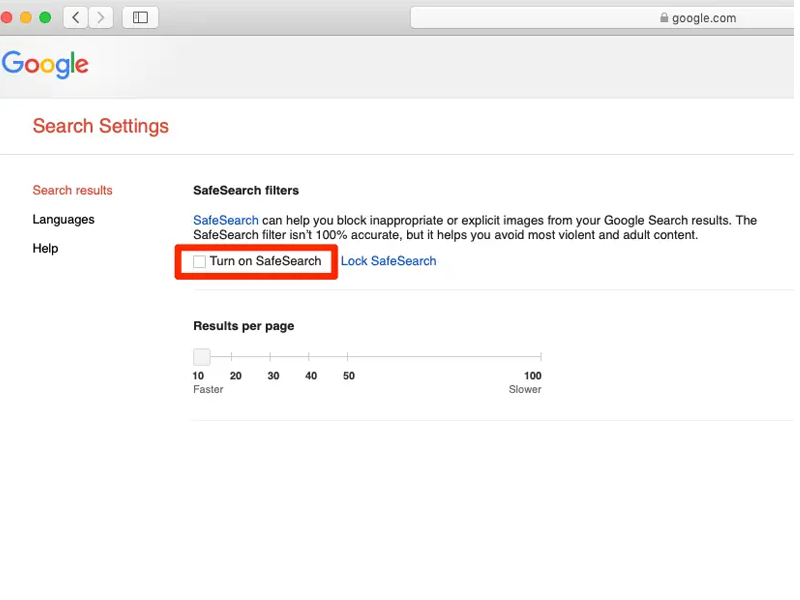
Task: Select Search results in the sidebar
Action: tap(72, 190)
